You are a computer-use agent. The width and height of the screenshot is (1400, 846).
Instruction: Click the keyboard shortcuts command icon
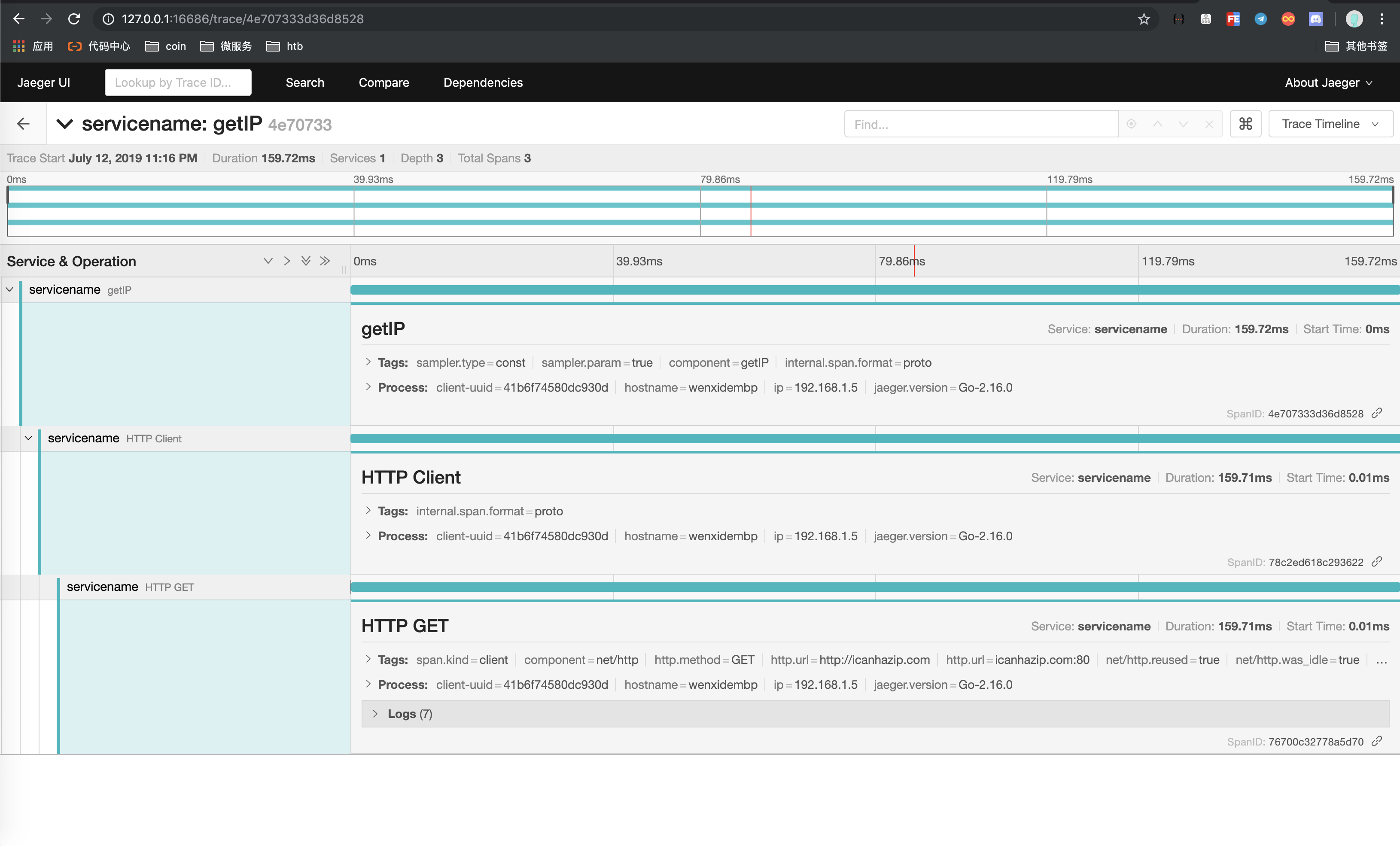coord(1245,124)
